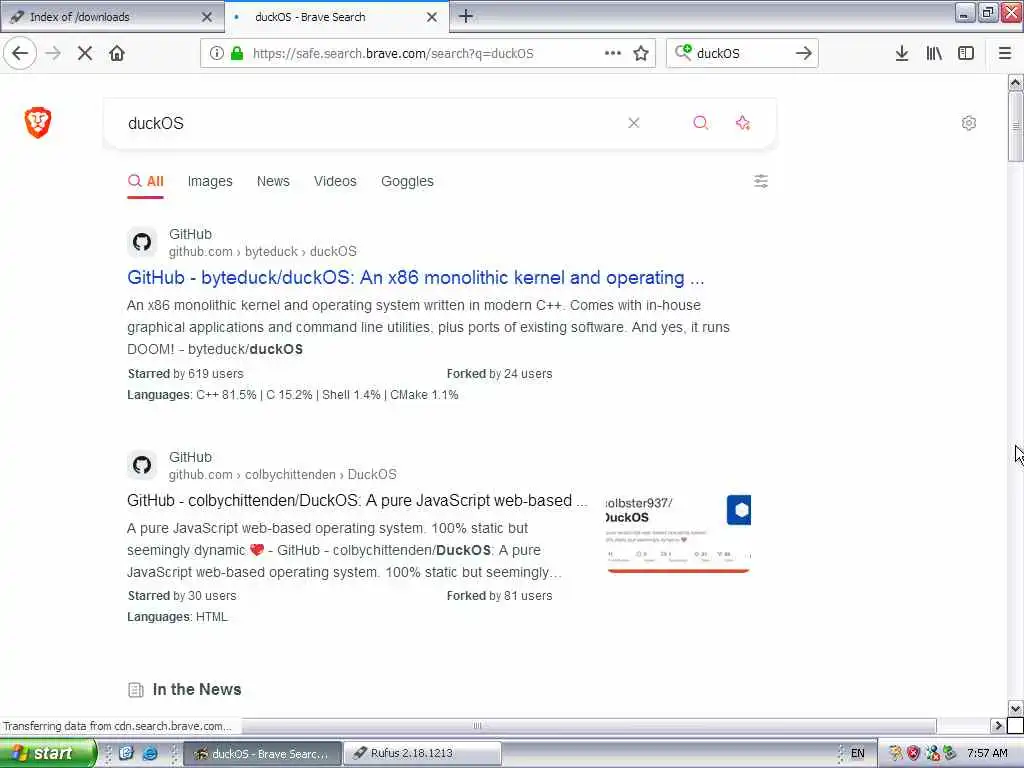Open search filters slider icon

tap(761, 181)
